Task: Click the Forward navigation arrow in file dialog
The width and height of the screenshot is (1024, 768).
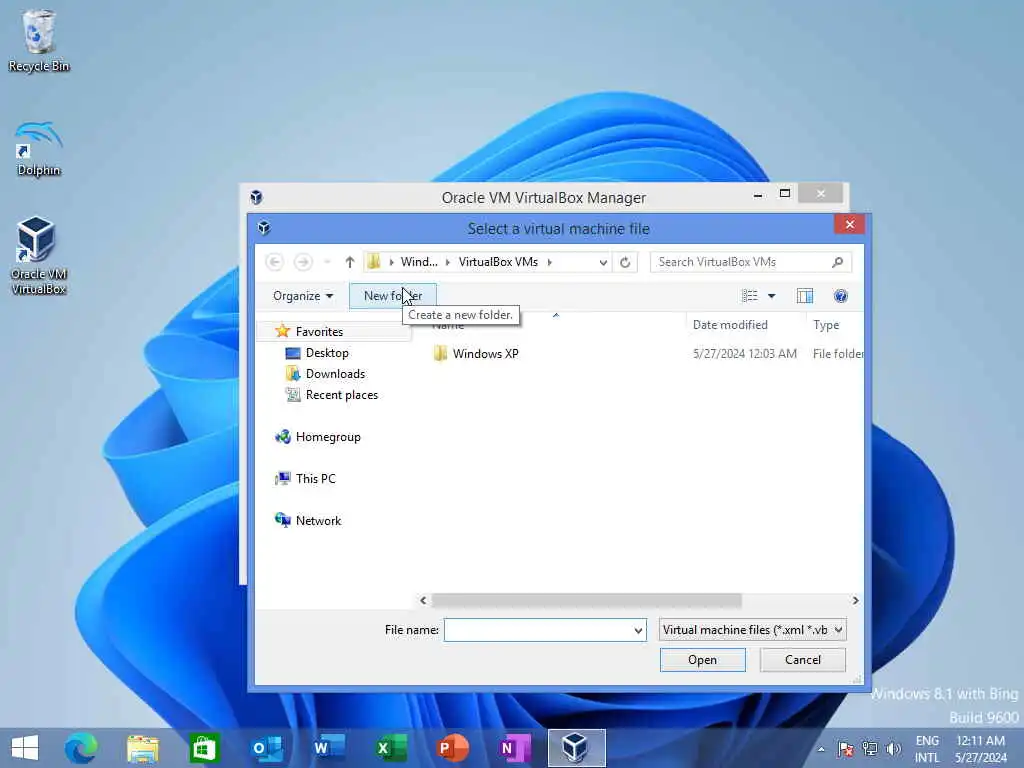Action: (302, 262)
